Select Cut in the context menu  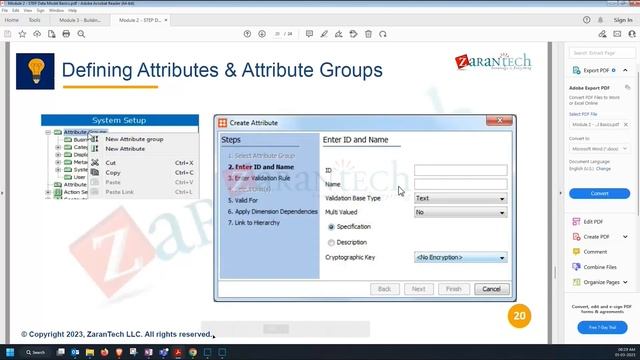point(111,163)
